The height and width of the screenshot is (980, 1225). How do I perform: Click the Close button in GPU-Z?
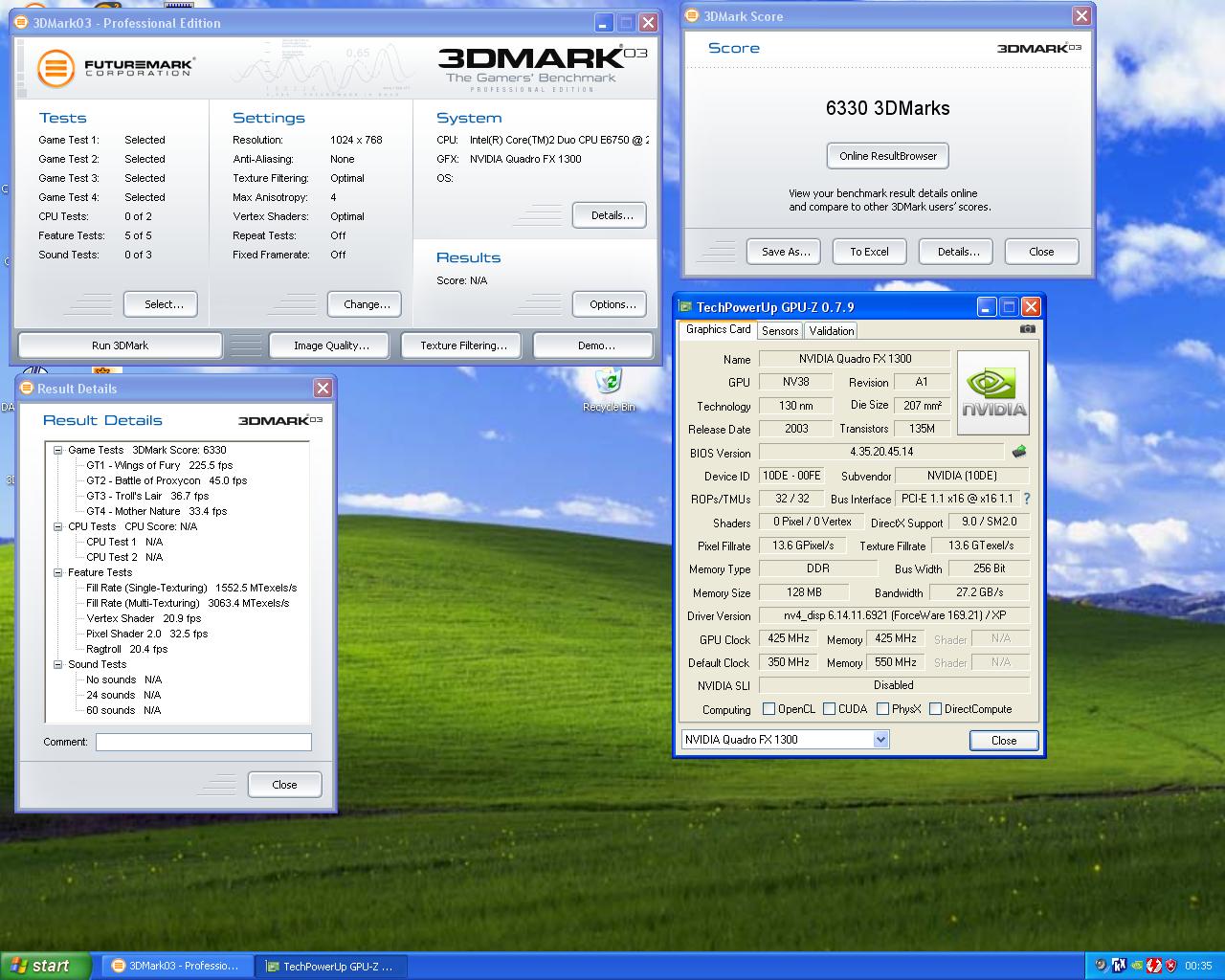pos(1003,741)
